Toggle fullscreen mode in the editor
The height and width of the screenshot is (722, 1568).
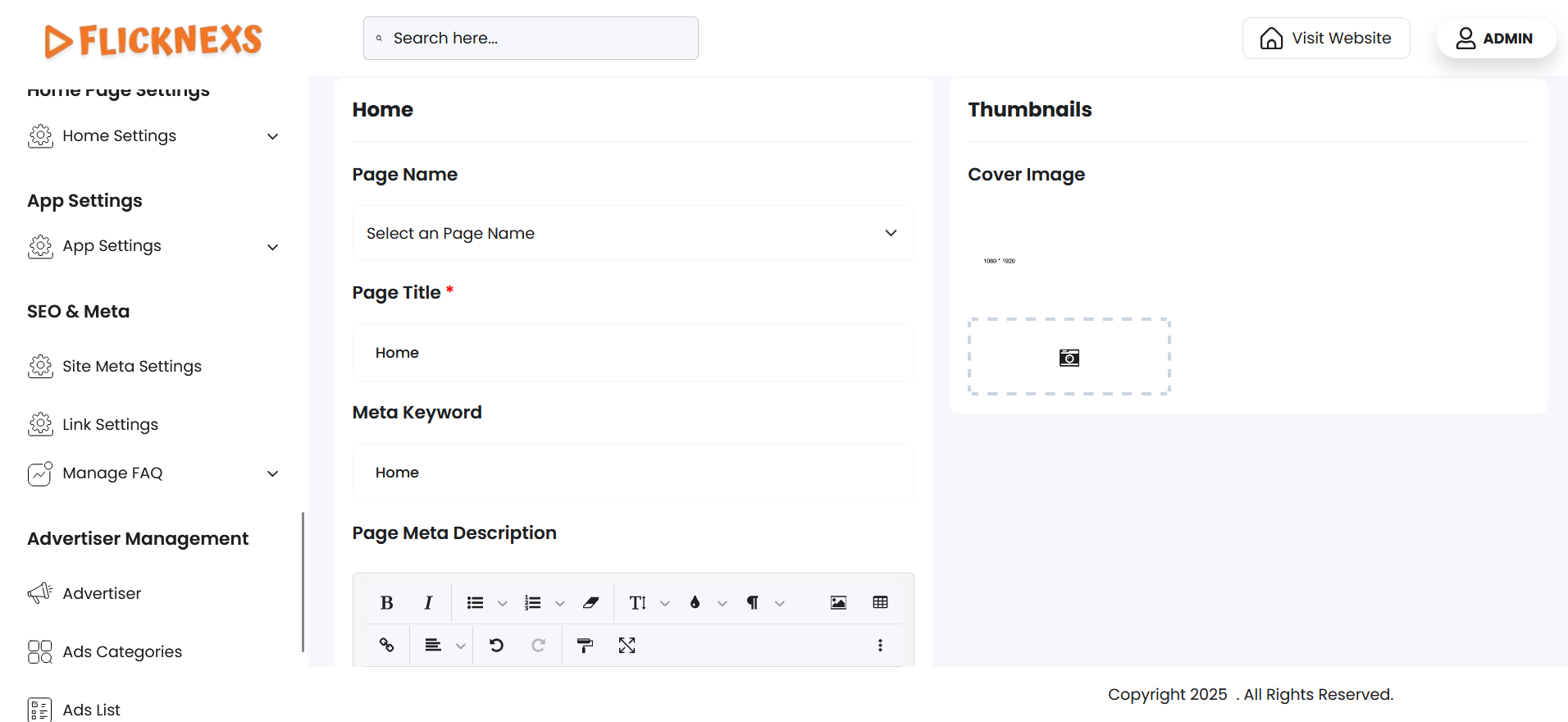pyautogui.click(x=627, y=646)
